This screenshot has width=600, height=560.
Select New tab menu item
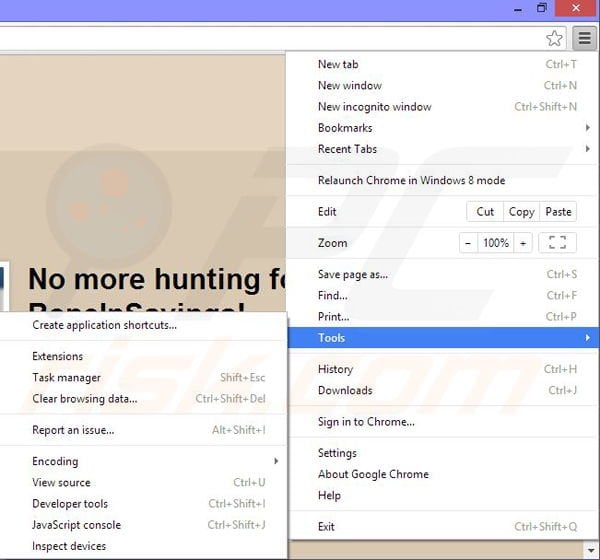tap(442, 64)
